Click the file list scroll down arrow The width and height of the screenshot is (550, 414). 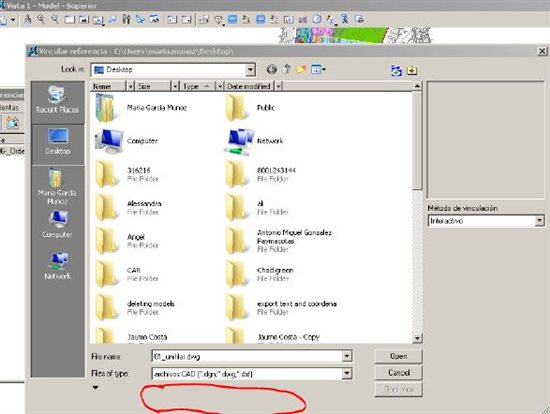417,338
